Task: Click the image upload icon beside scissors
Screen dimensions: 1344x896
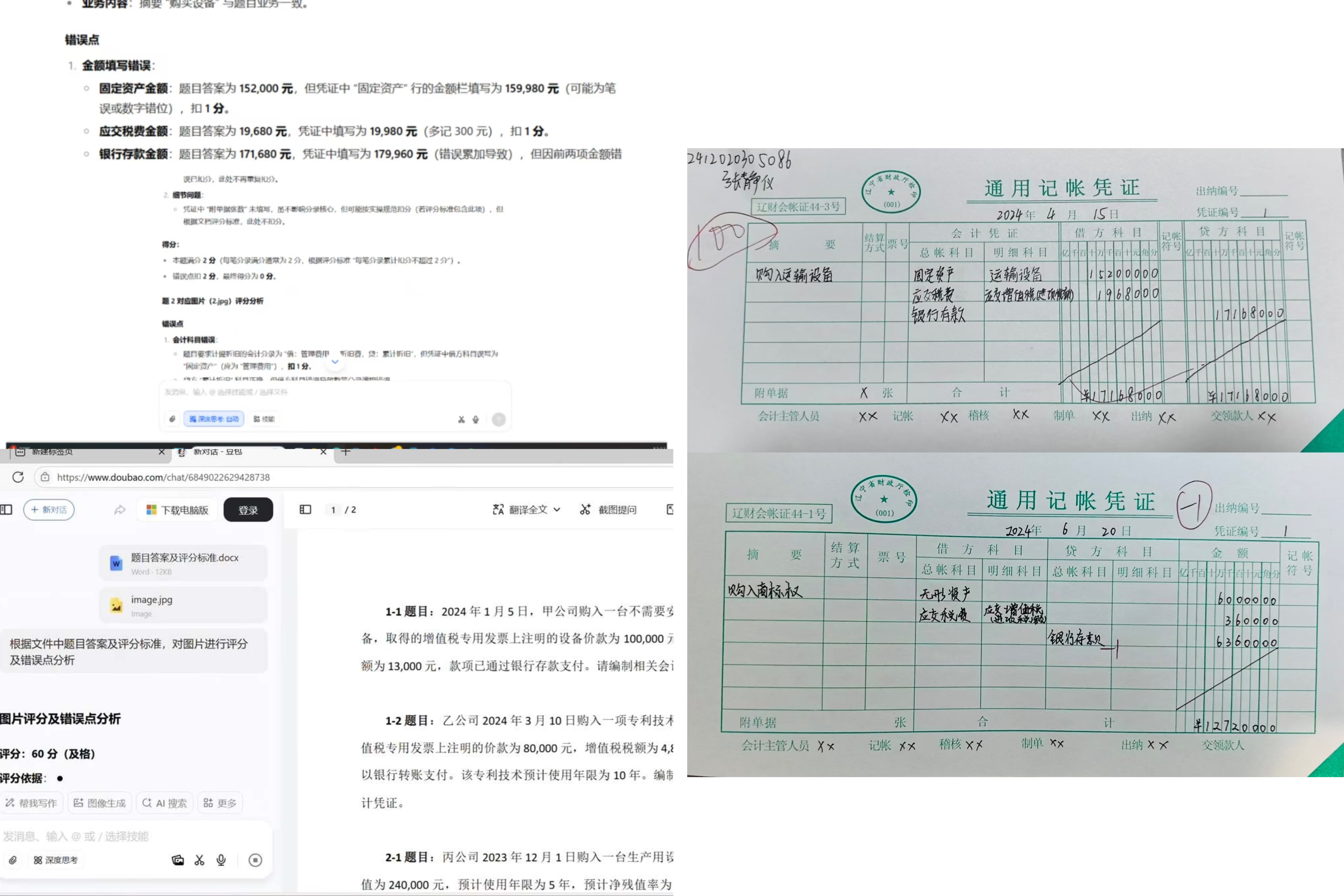Action: coord(178,860)
